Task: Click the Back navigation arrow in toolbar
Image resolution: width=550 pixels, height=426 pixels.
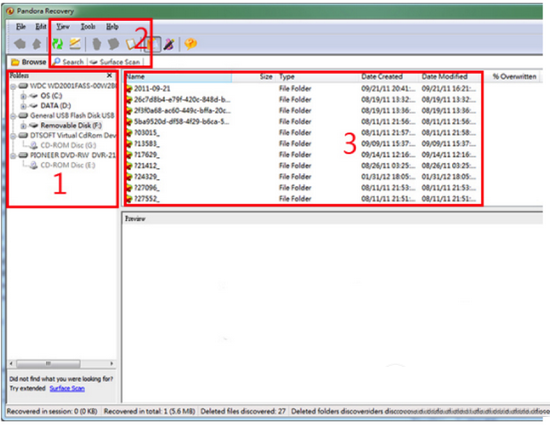Action: (x=20, y=44)
